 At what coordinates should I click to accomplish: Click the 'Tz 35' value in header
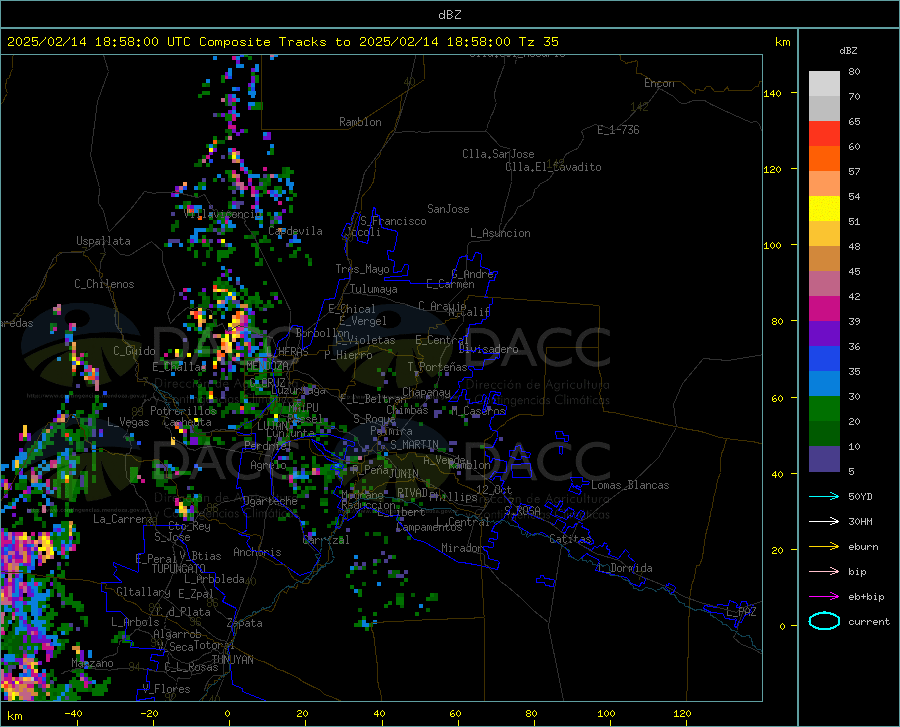point(538,42)
